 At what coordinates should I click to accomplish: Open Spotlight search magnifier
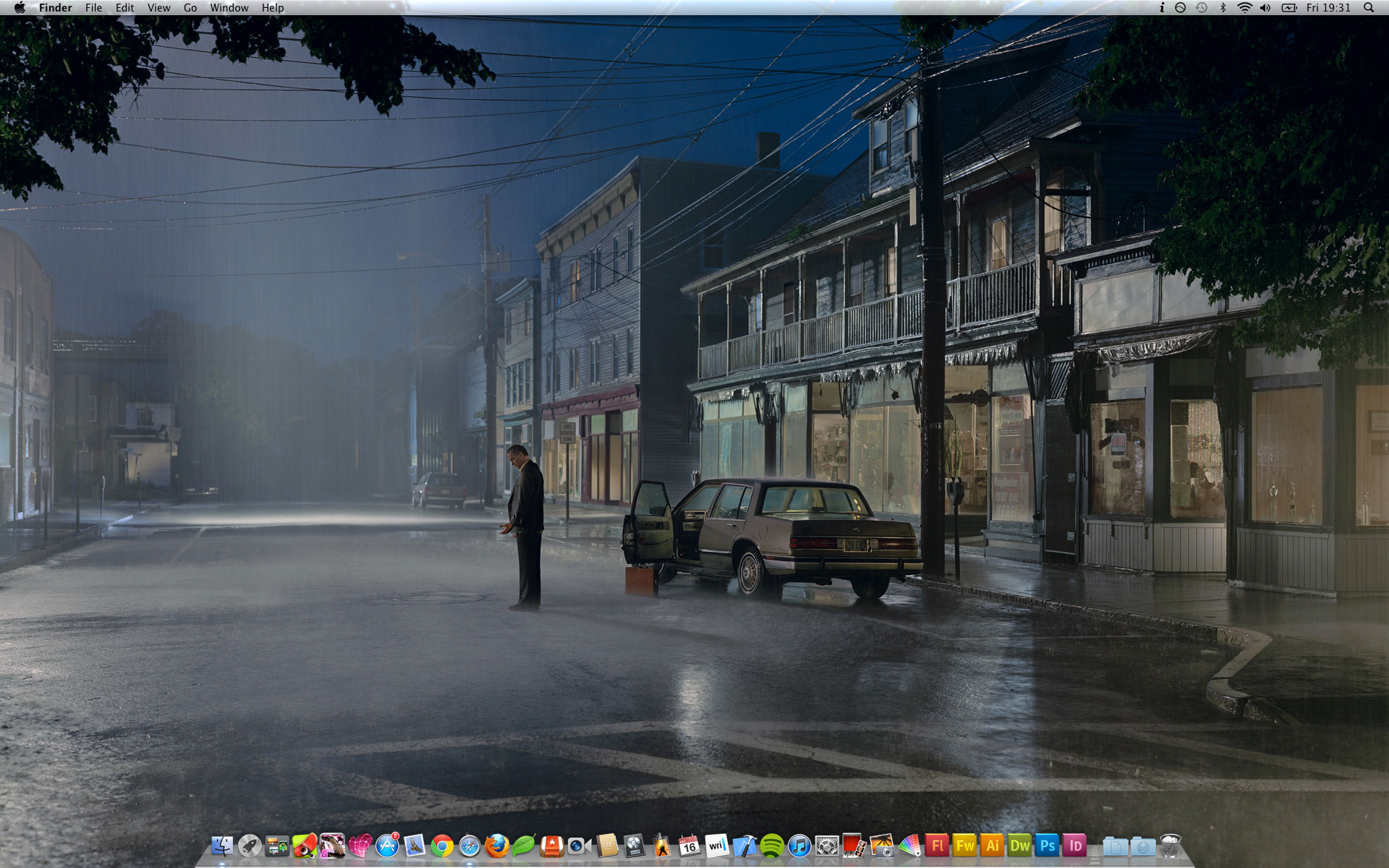(1369, 7)
